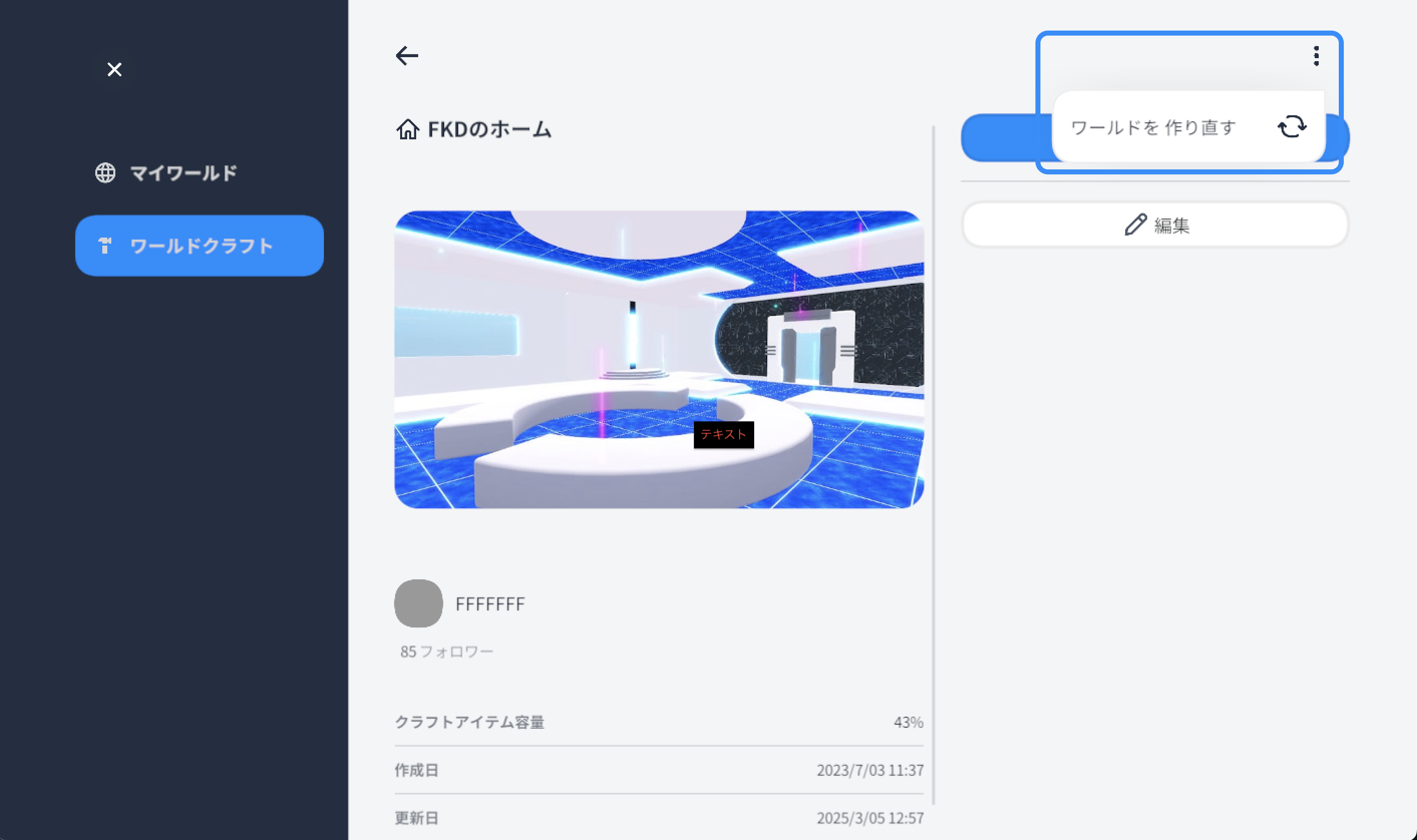Viewport: 1417px width, 840px height.
Task: Open the three-dot options menu
Action: (x=1316, y=56)
